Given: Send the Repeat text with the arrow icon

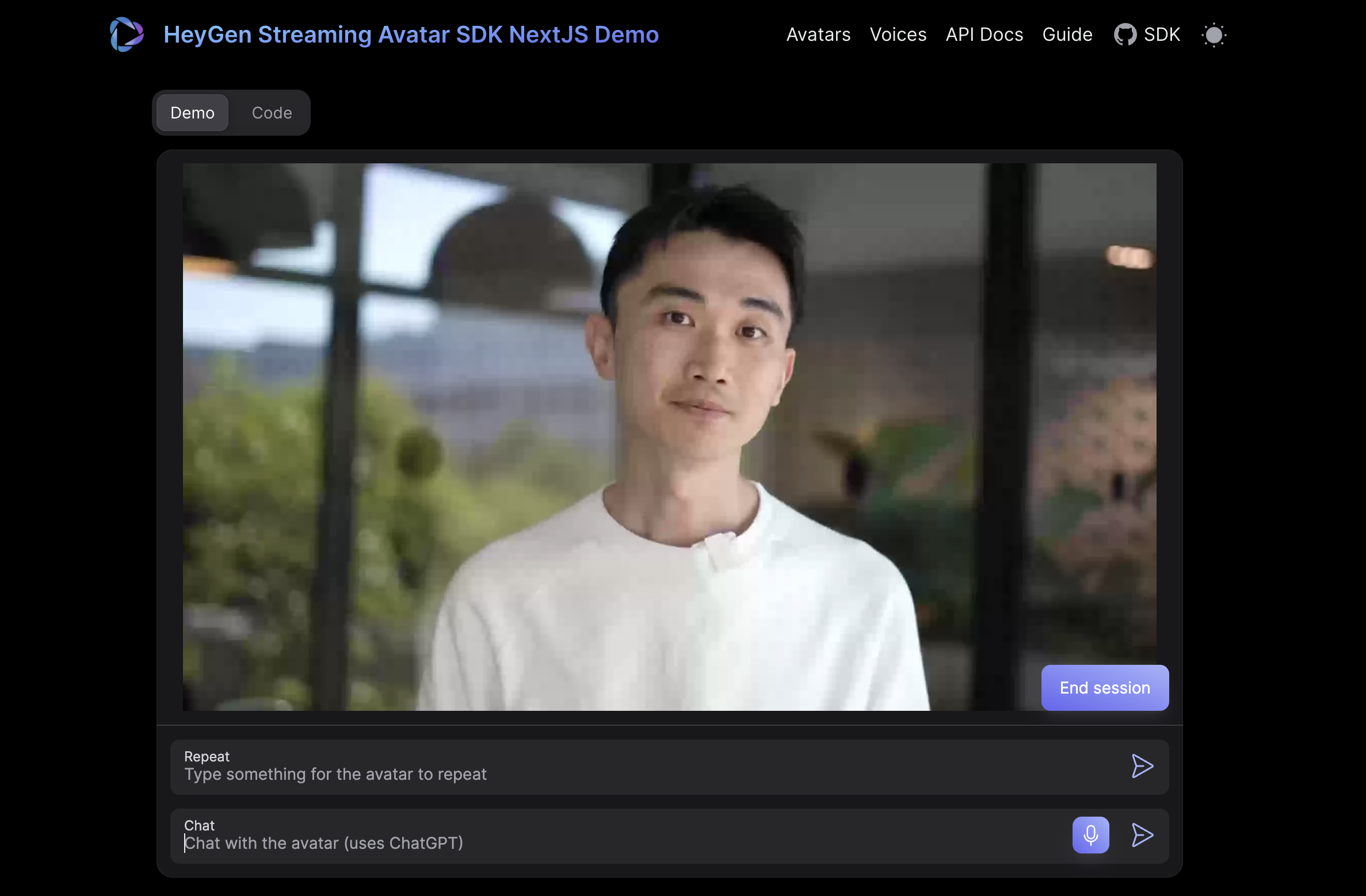Looking at the screenshot, I should pyautogui.click(x=1142, y=766).
